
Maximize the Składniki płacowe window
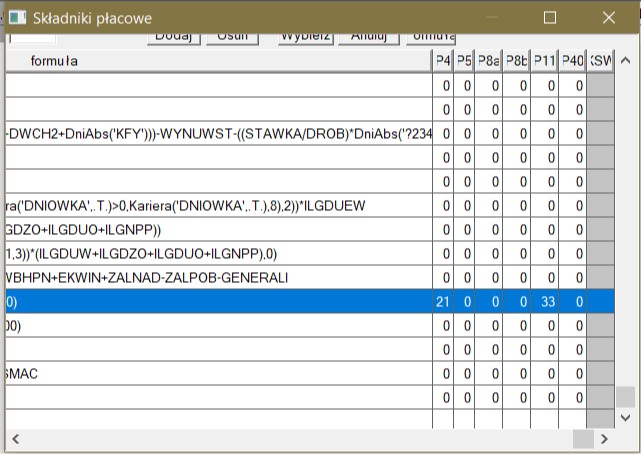[x=549, y=17]
